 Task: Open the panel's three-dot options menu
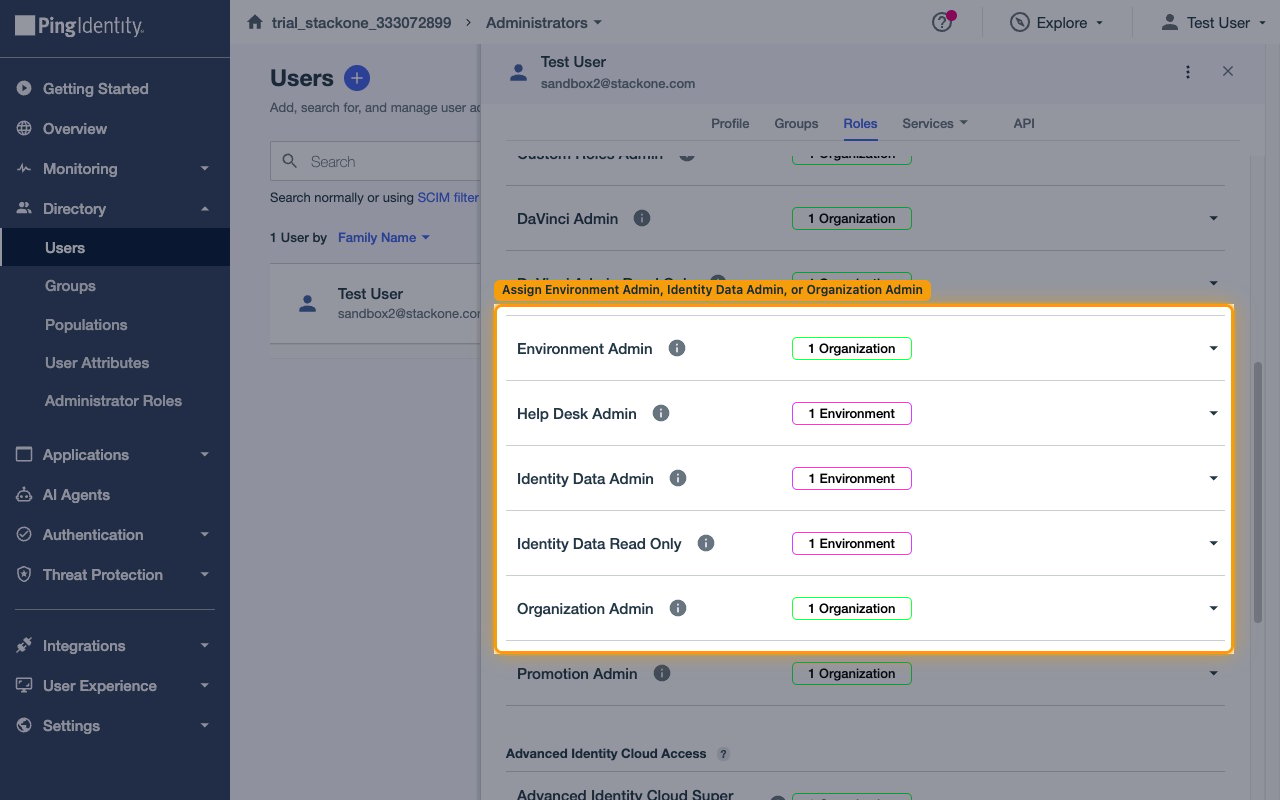(x=1188, y=72)
